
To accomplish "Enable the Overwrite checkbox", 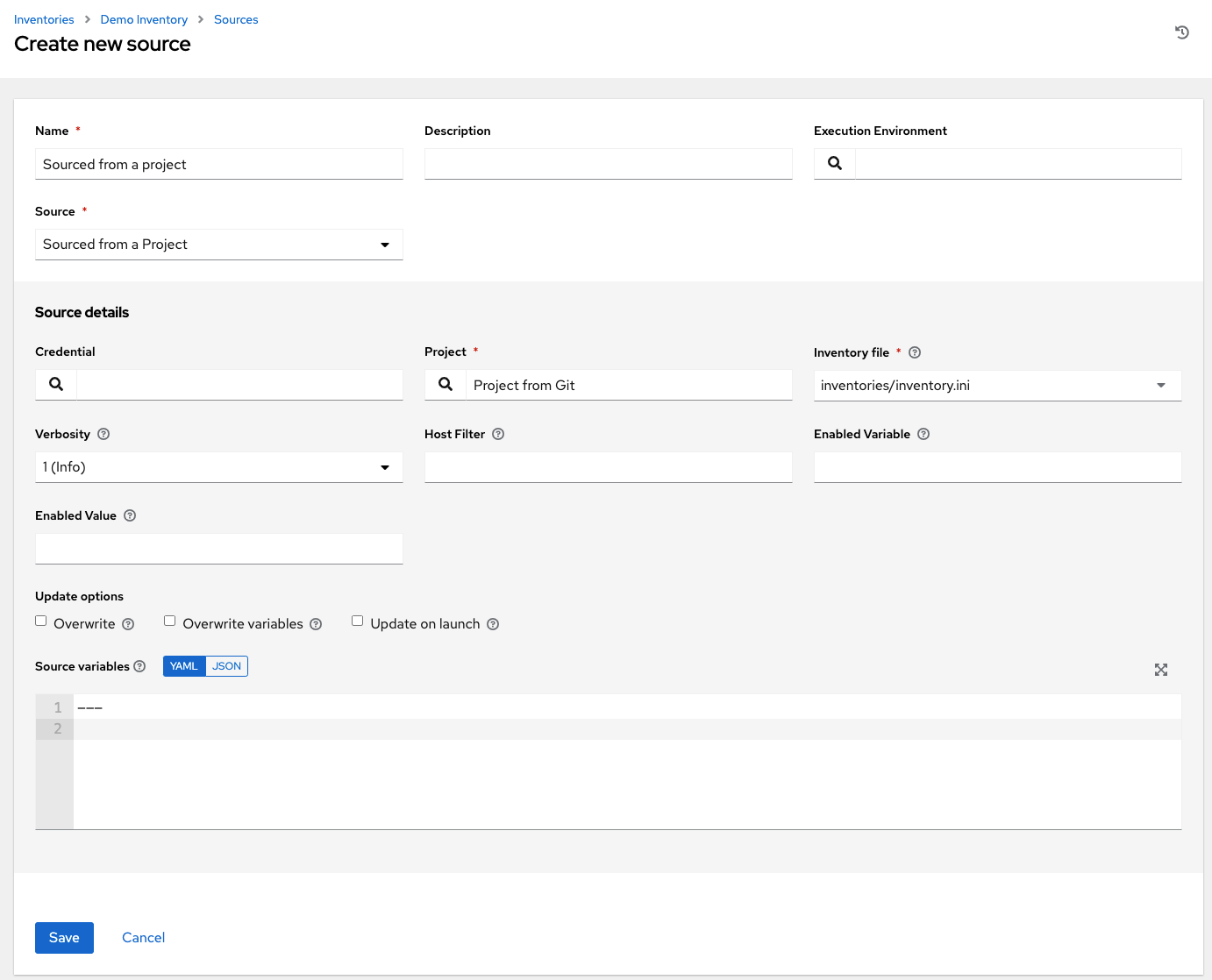I will [41, 621].
